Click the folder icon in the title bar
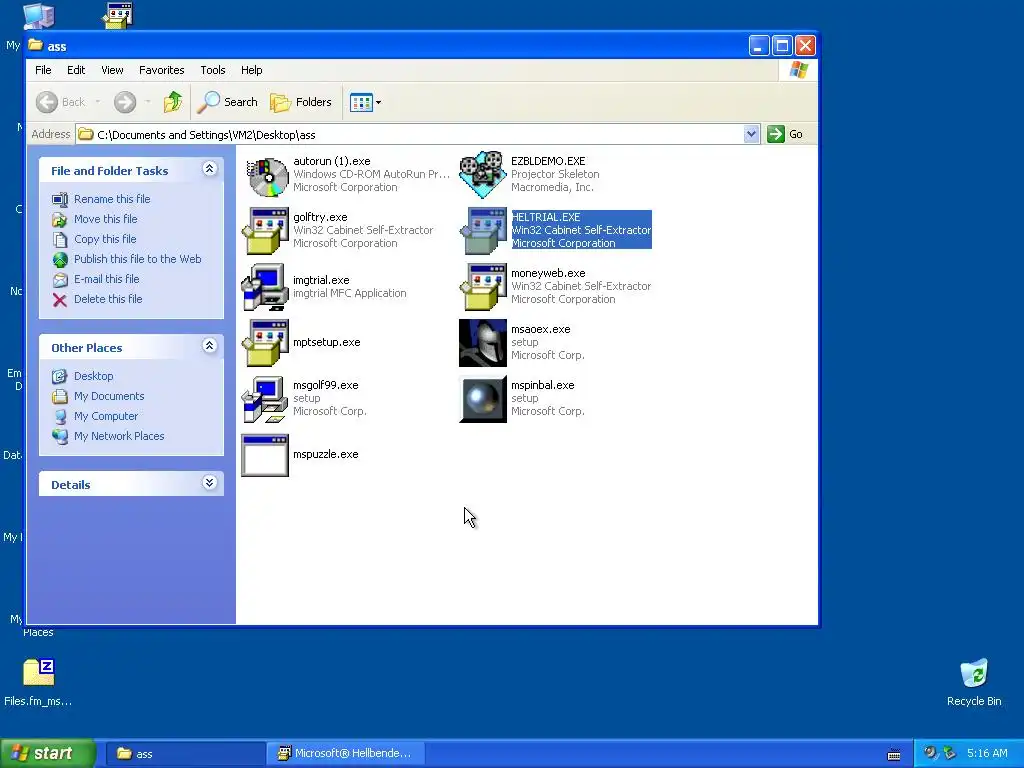The height and width of the screenshot is (768, 1024). point(36,46)
